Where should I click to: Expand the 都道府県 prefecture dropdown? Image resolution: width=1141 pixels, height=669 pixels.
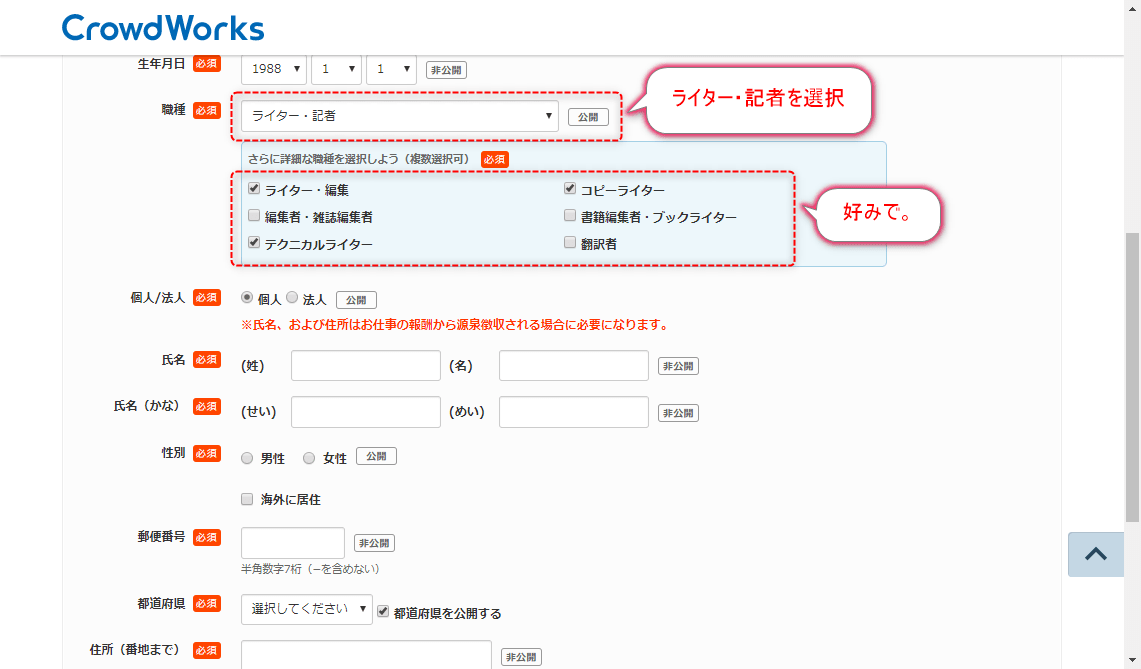[306, 609]
